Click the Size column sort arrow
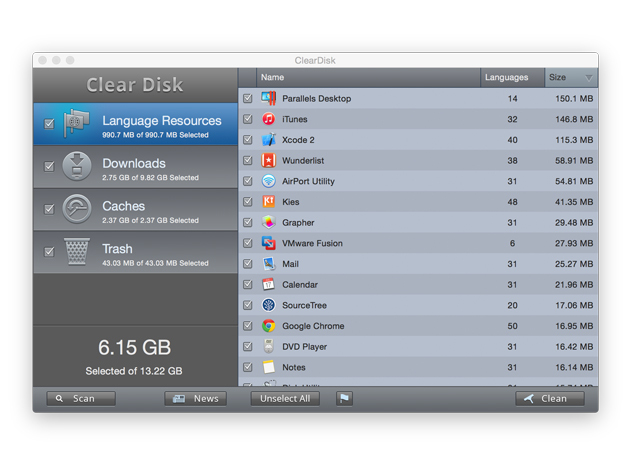The height and width of the screenshot is (473, 630). point(589,78)
